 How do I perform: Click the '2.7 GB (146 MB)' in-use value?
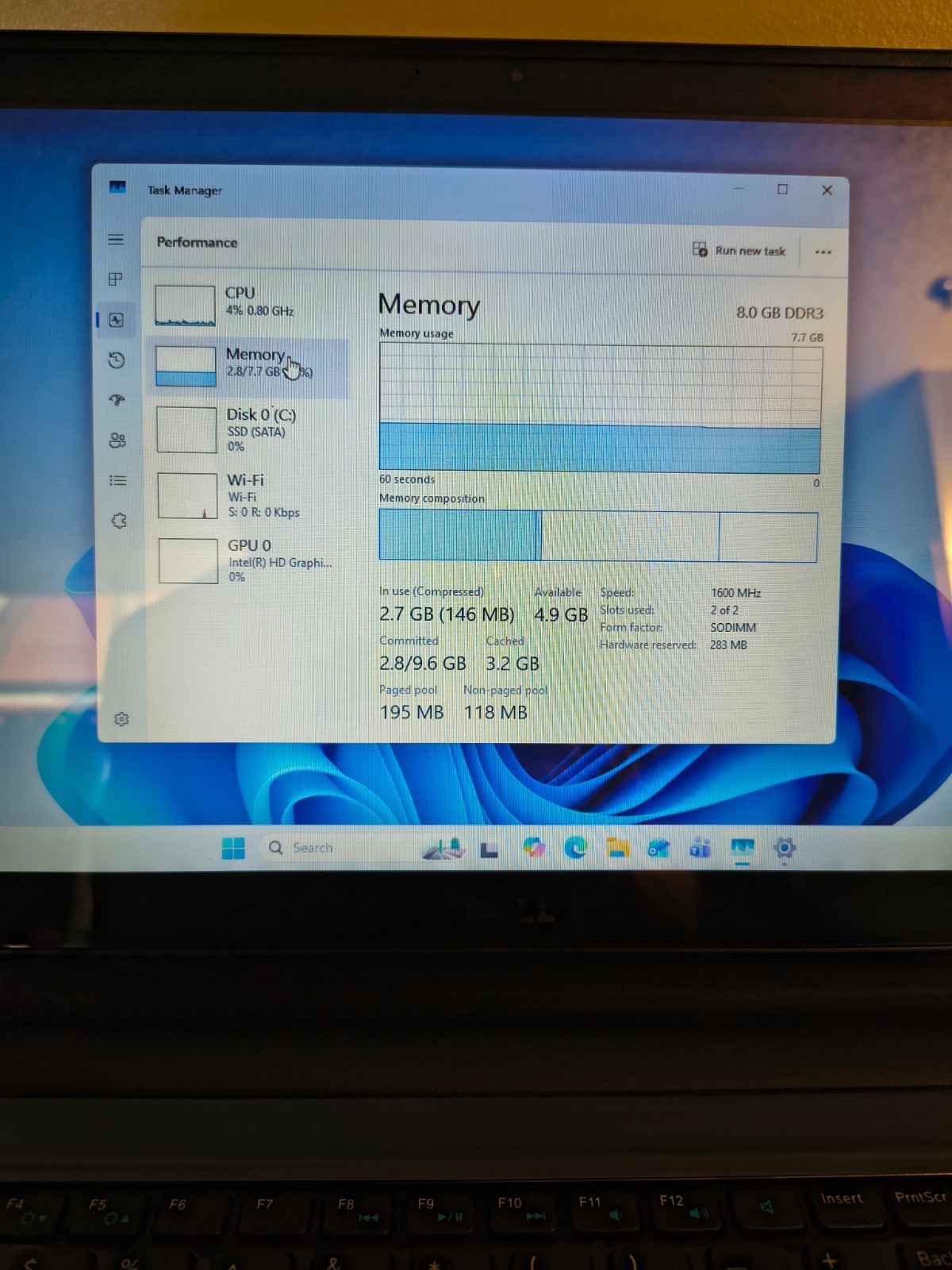tap(447, 614)
